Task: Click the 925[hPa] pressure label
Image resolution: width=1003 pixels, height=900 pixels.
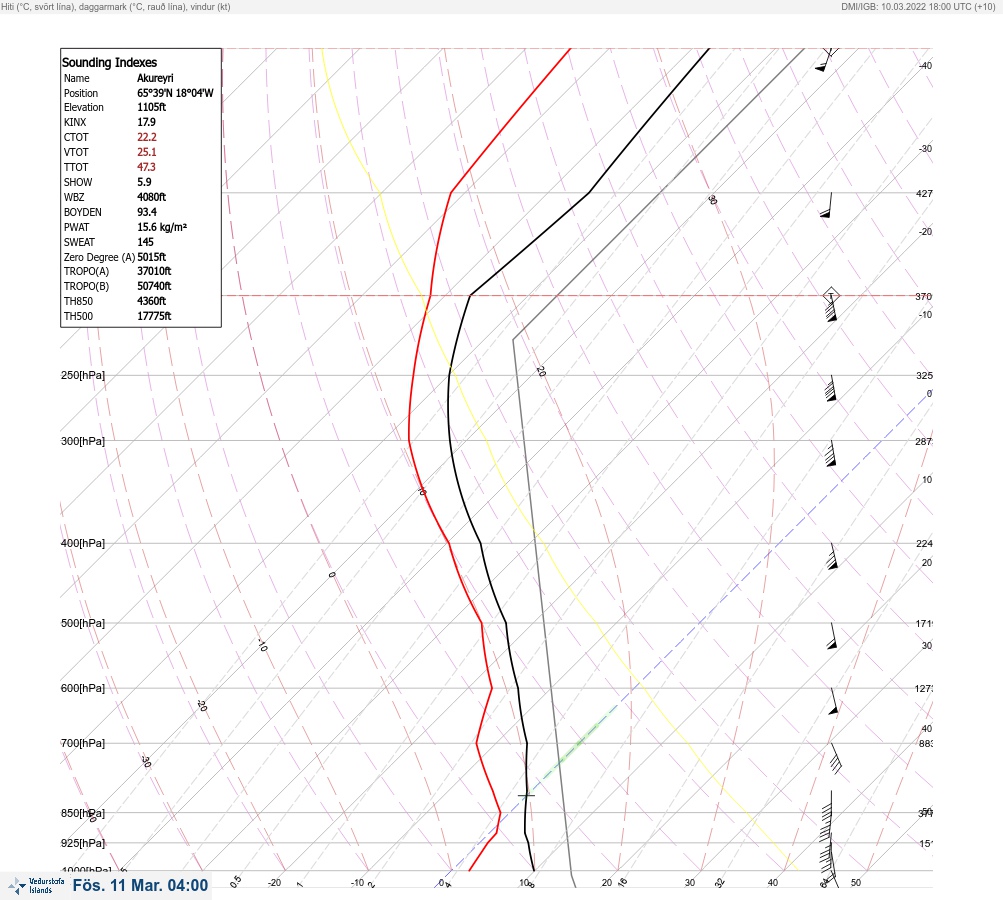Action: click(x=83, y=844)
